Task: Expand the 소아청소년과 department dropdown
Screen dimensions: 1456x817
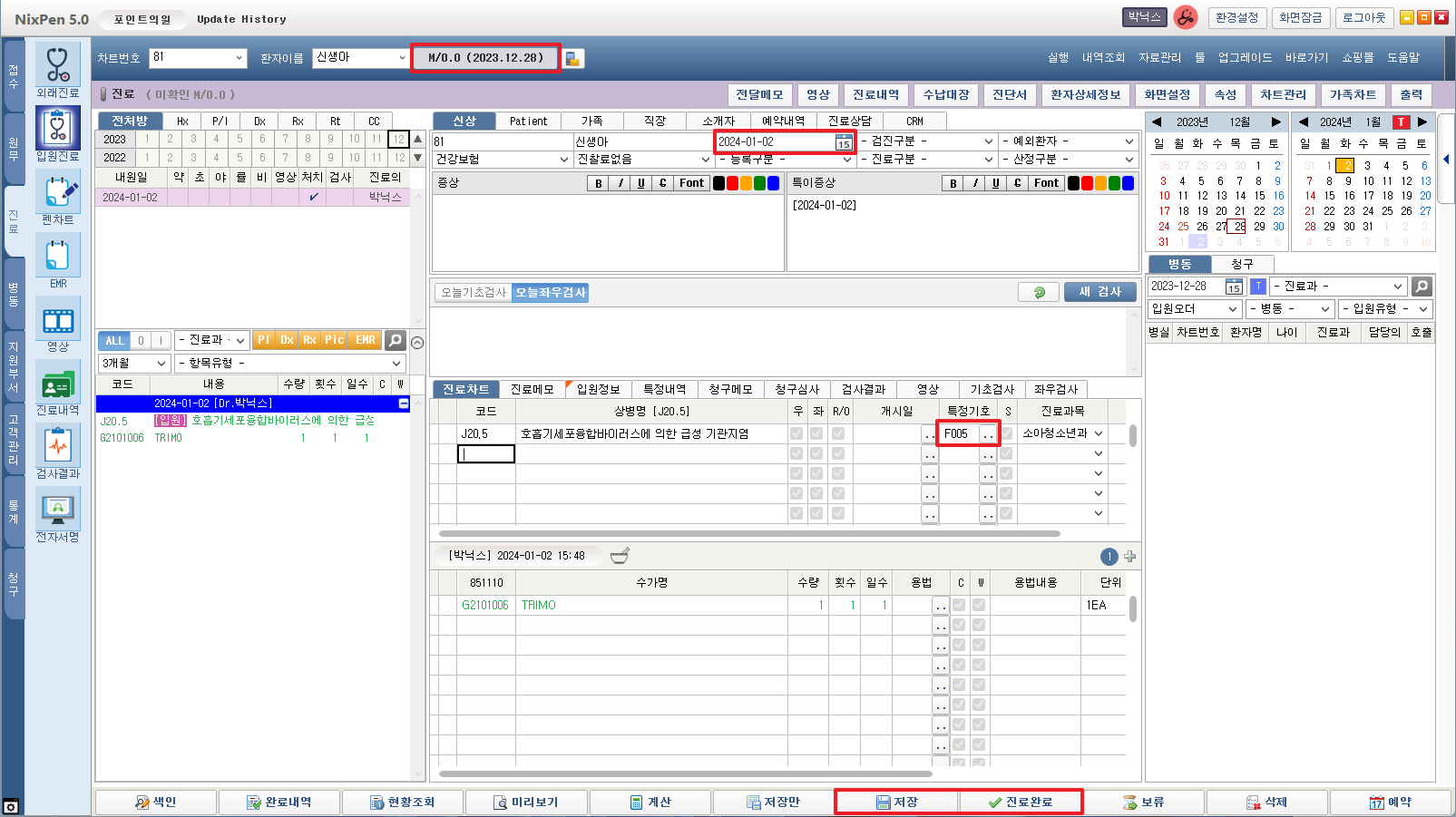Action: [1099, 433]
